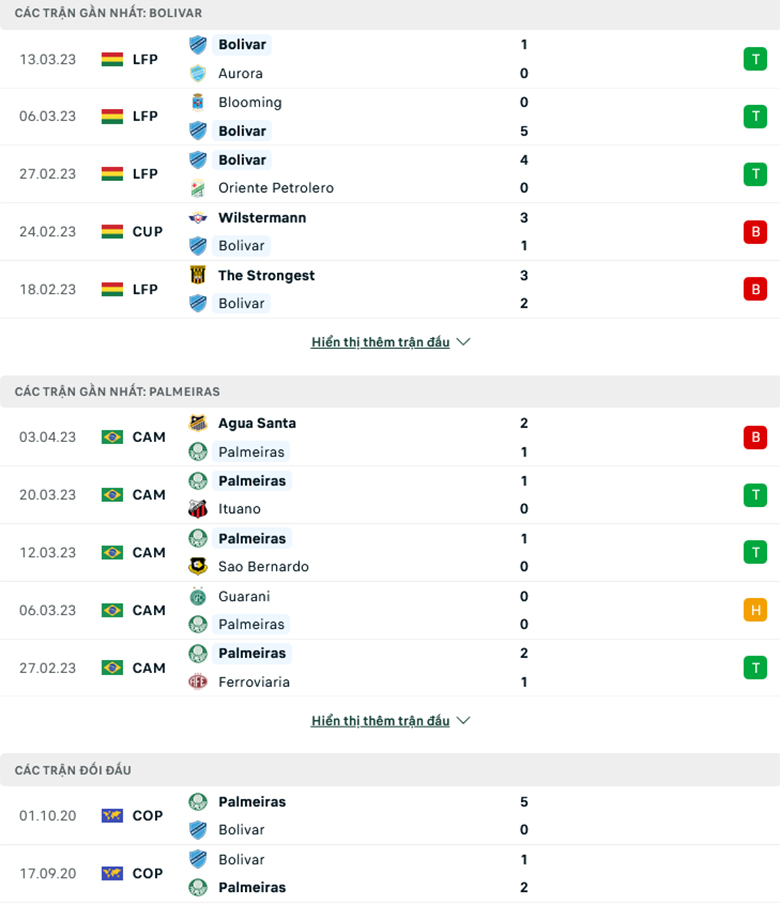The width and height of the screenshot is (780, 920).
Task: Click the highlighted Palmeiras team name link
Action: (251, 451)
